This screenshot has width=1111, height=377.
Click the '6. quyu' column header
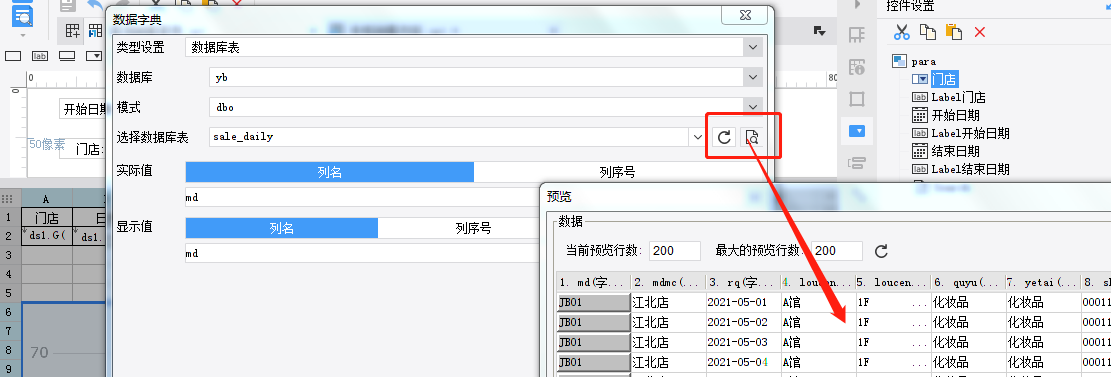[968, 283]
